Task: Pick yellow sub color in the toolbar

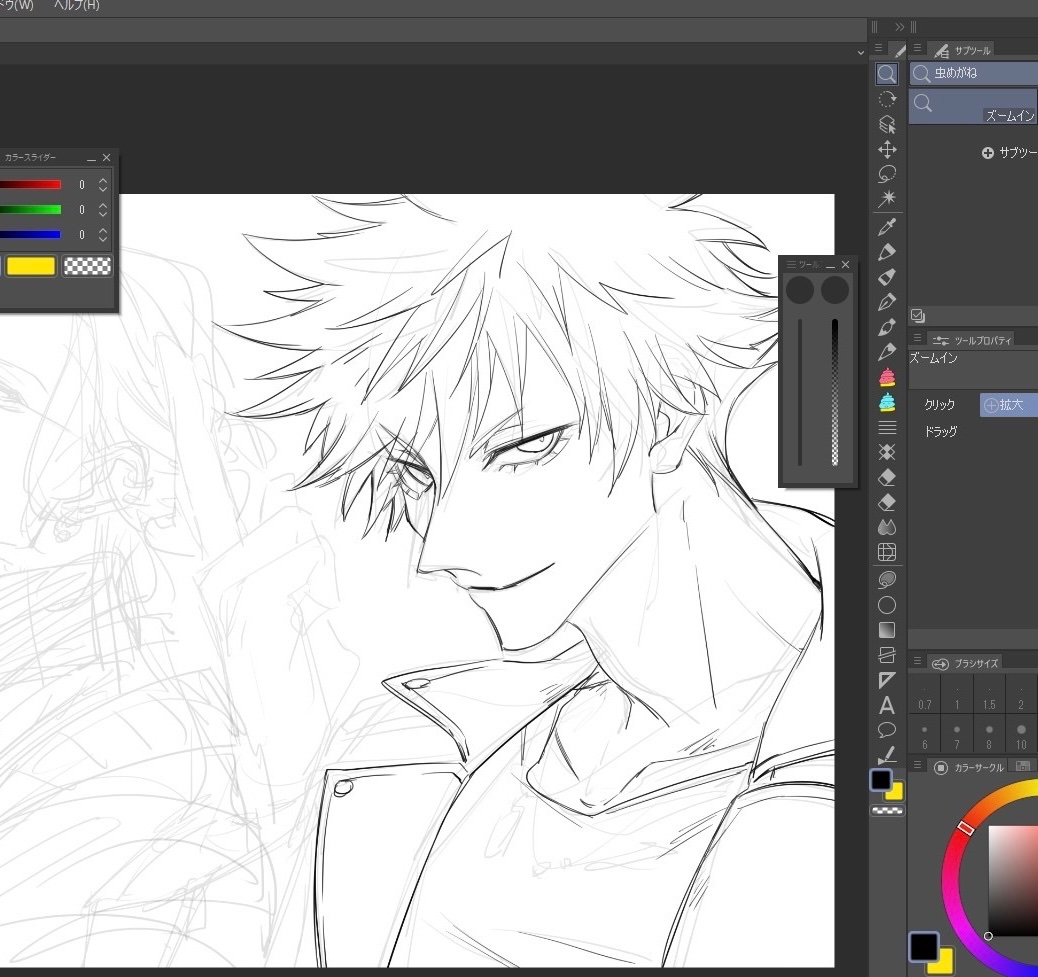Action: pyautogui.click(x=896, y=792)
